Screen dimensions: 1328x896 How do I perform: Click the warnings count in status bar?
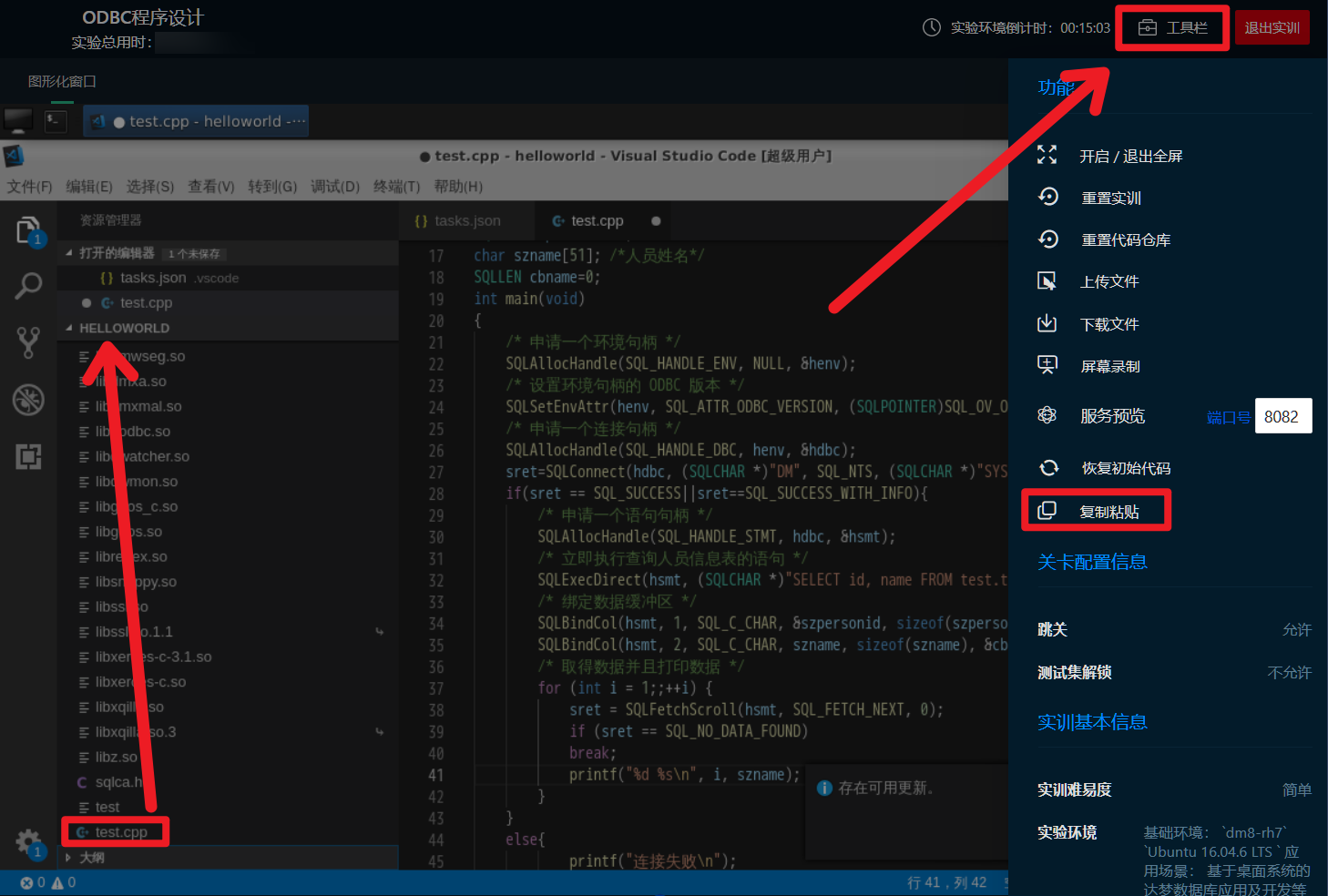pyautogui.click(x=64, y=882)
